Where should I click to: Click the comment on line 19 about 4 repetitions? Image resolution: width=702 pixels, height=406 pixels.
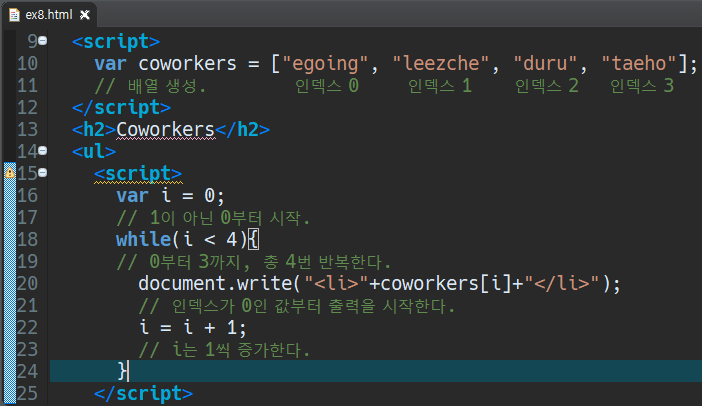point(254,262)
